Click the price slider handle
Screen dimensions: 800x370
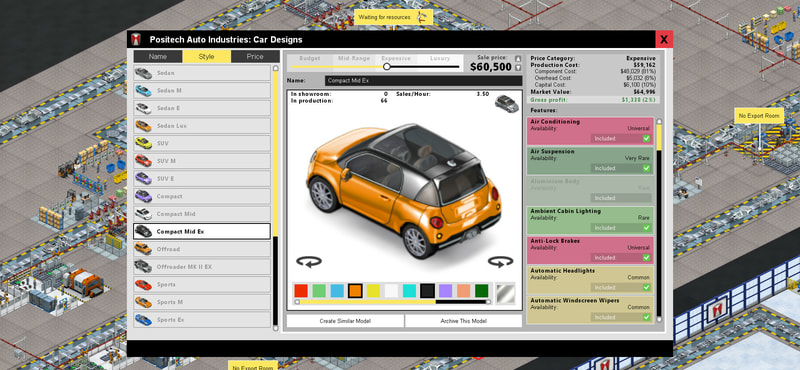tap(387, 67)
